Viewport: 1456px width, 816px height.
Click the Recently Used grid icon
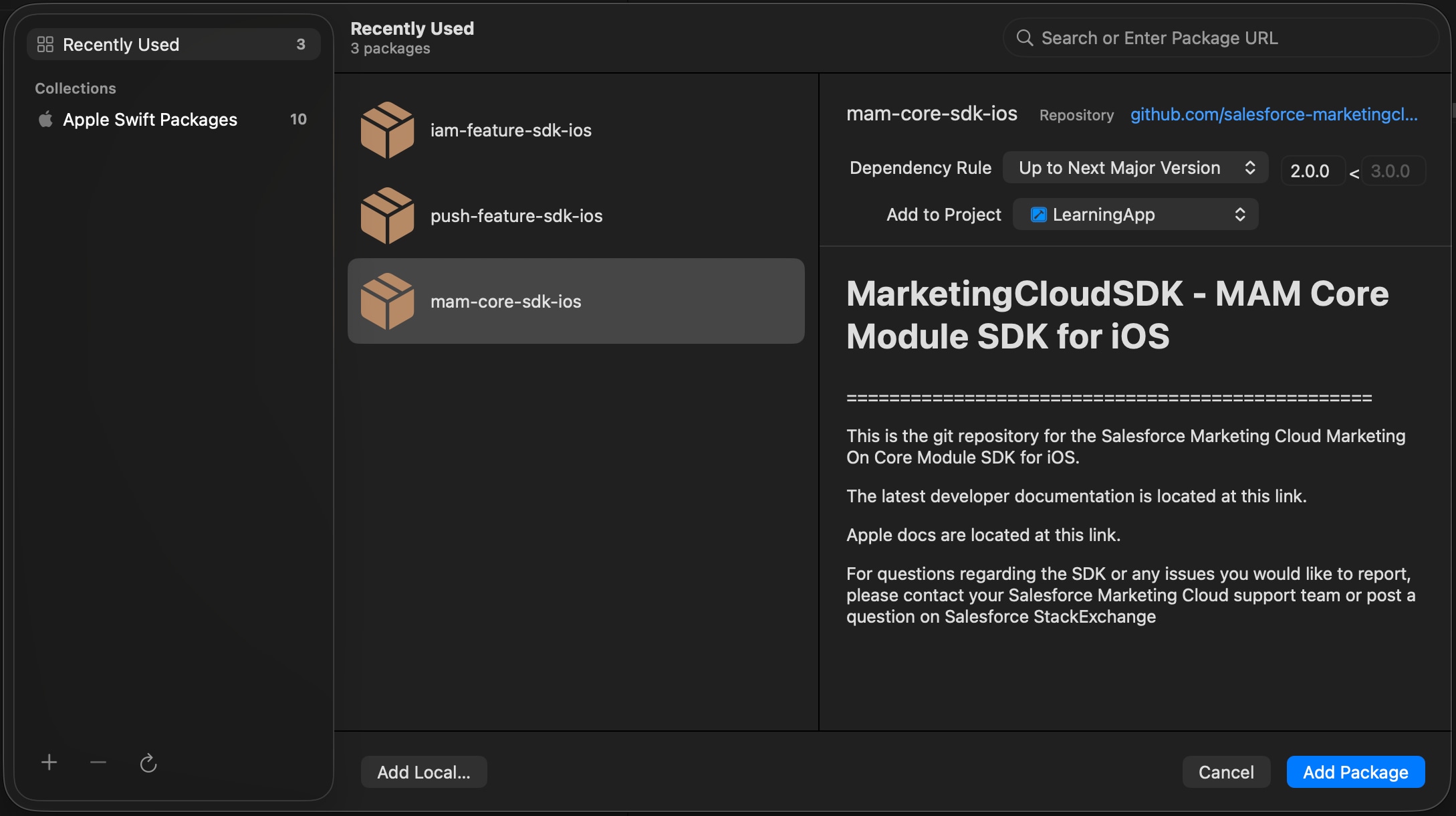point(46,44)
